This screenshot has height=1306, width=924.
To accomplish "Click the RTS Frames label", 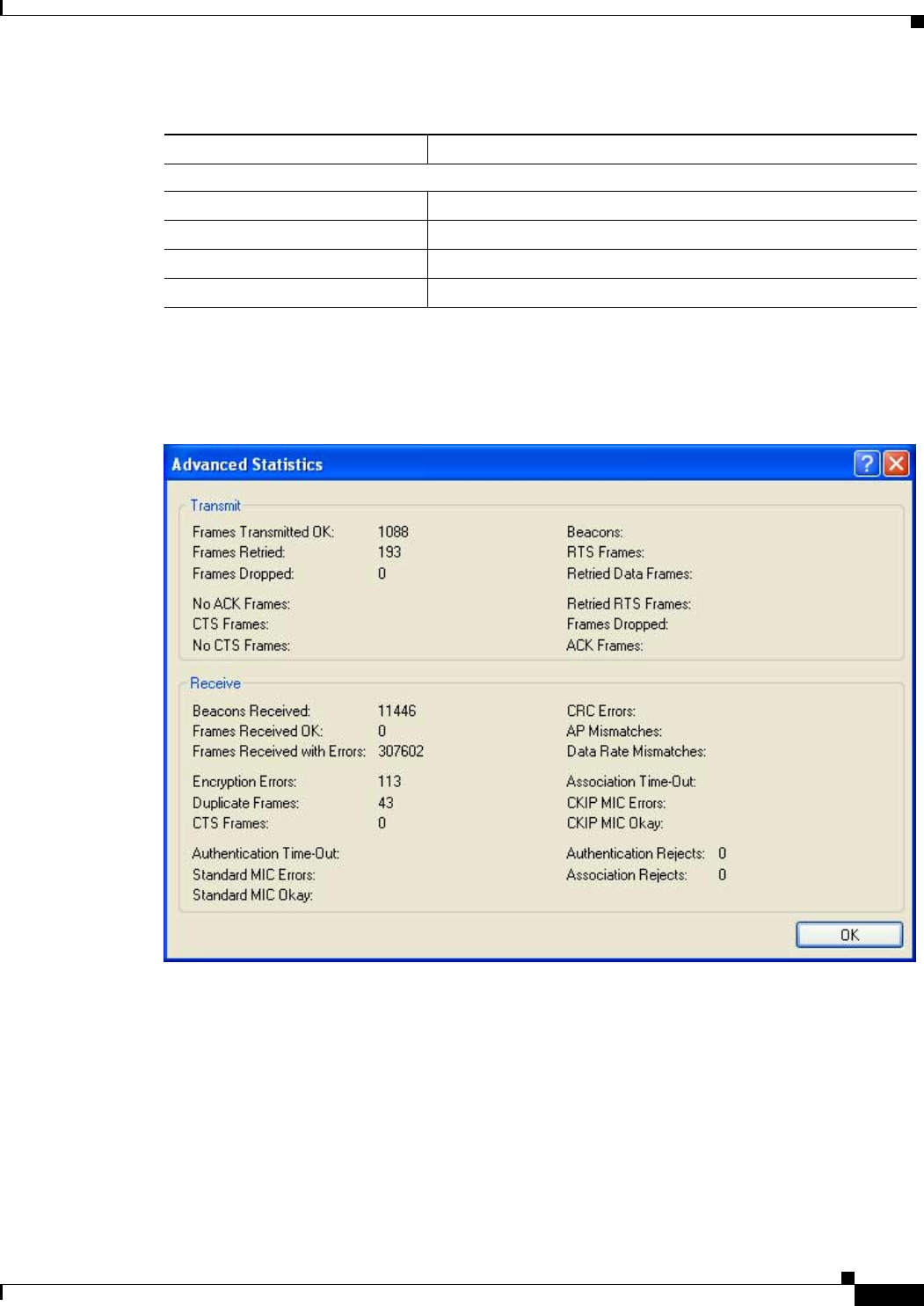I will (606, 552).
